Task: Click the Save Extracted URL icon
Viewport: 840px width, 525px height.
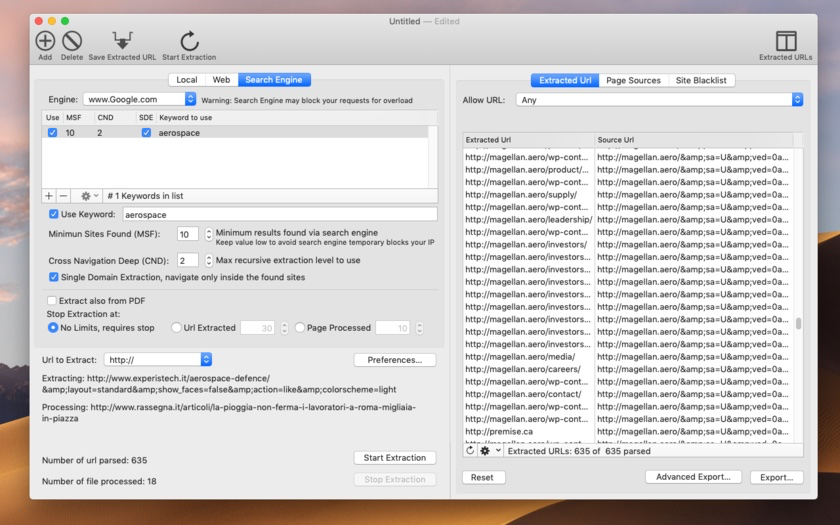Action: pyautogui.click(x=122, y=41)
